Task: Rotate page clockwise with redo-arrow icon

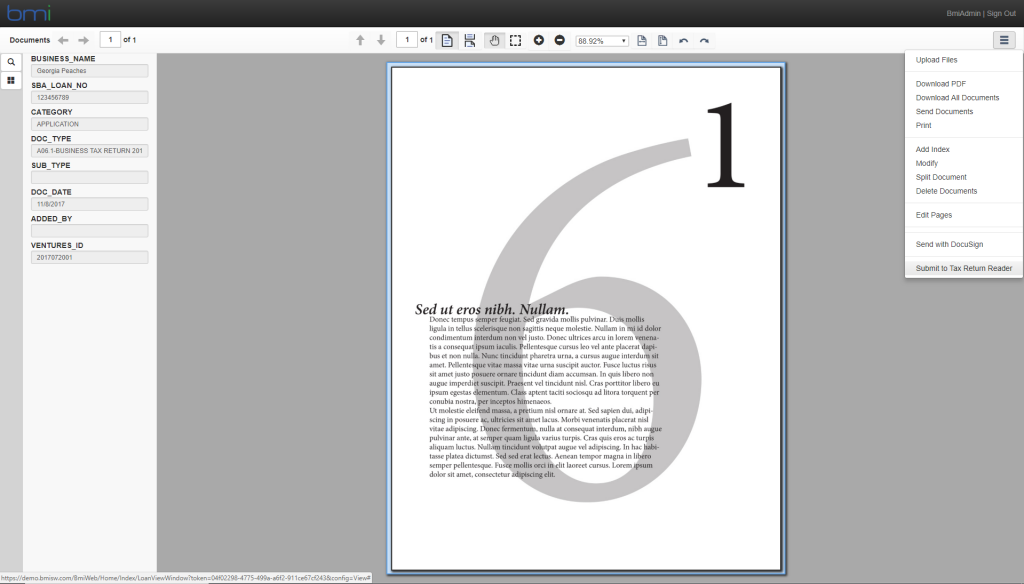Action: click(704, 40)
